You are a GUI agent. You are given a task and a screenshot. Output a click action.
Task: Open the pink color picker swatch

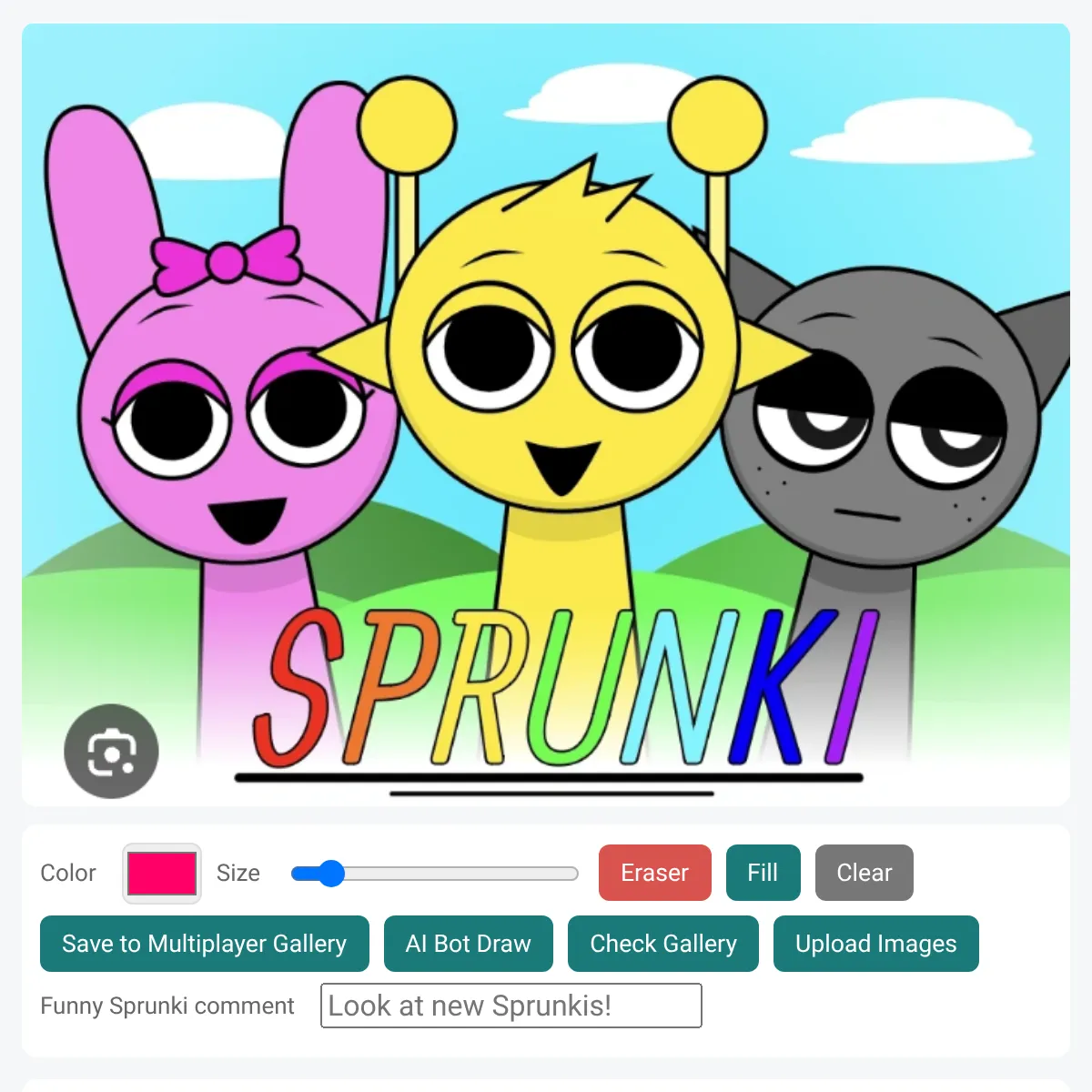tap(162, 873)
